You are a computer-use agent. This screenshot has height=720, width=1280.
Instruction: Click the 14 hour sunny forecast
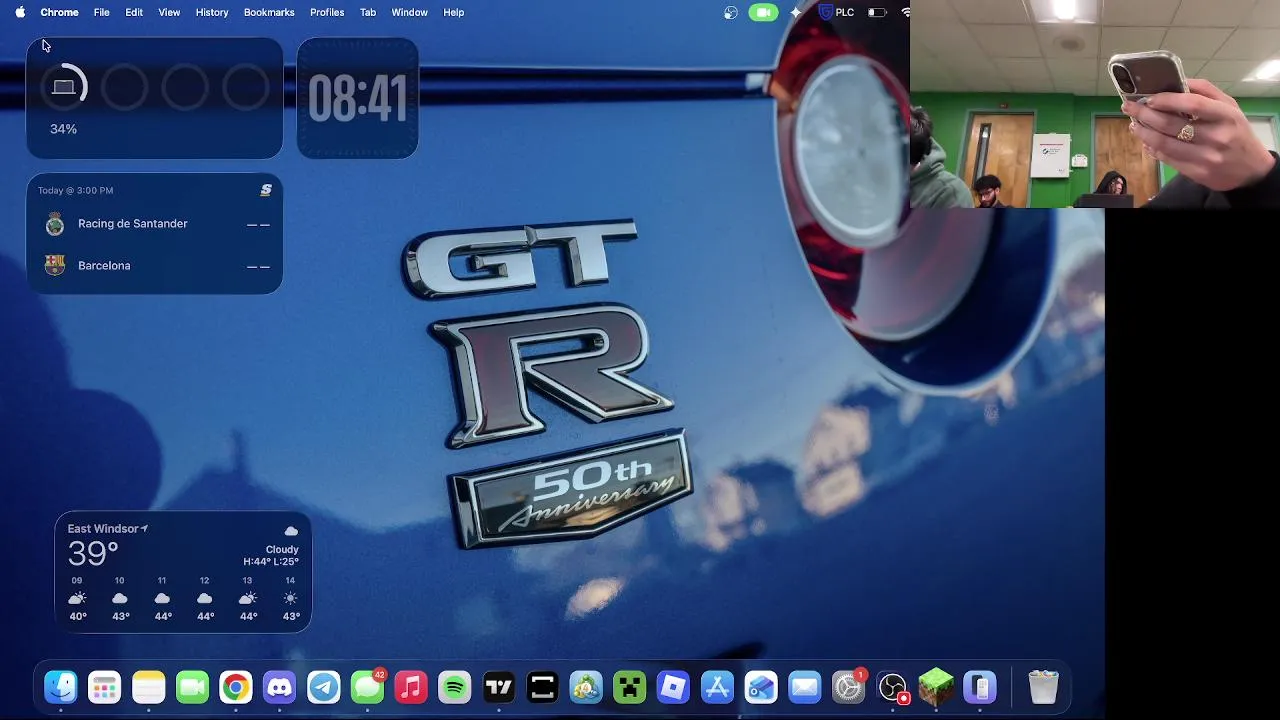pyautogui.click(x=291, y=598)
